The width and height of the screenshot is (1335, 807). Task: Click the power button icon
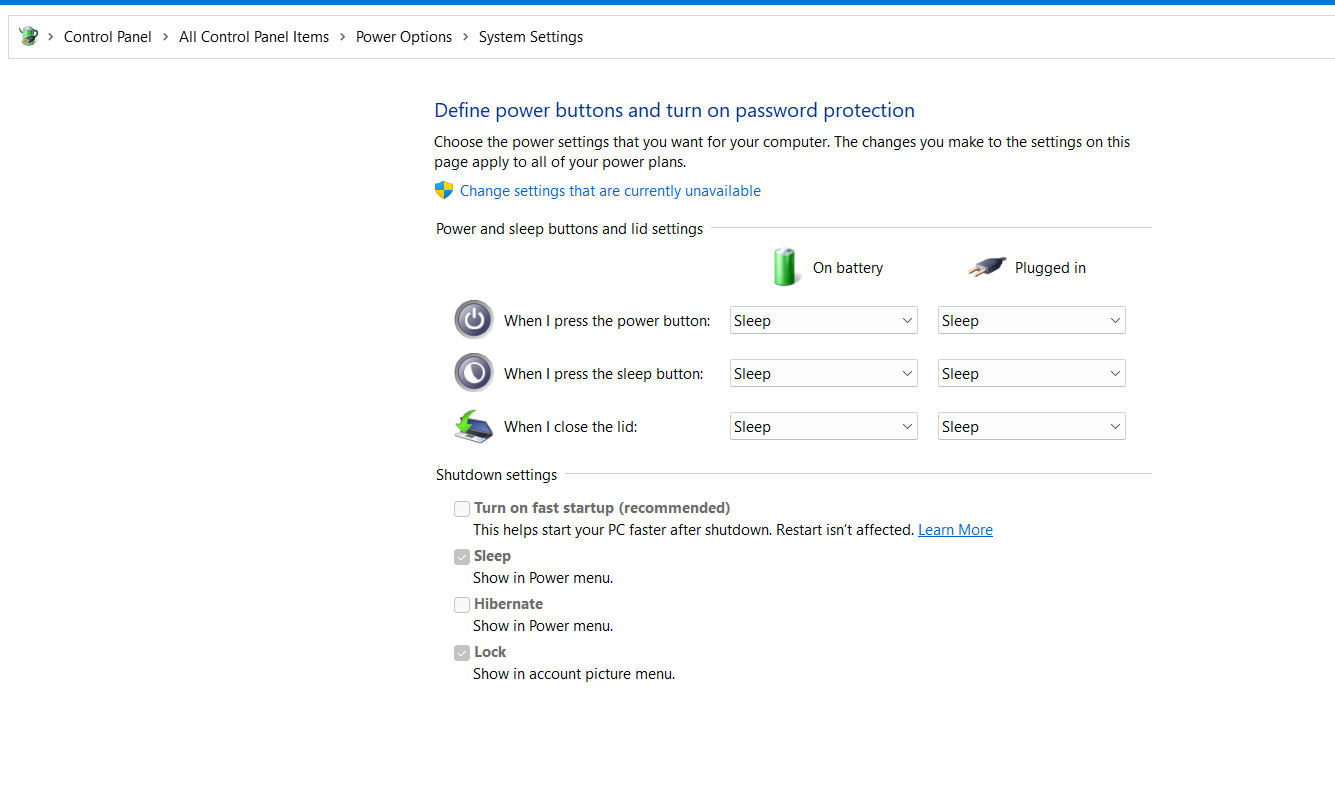pyautogui.click(x=473, y=319)
